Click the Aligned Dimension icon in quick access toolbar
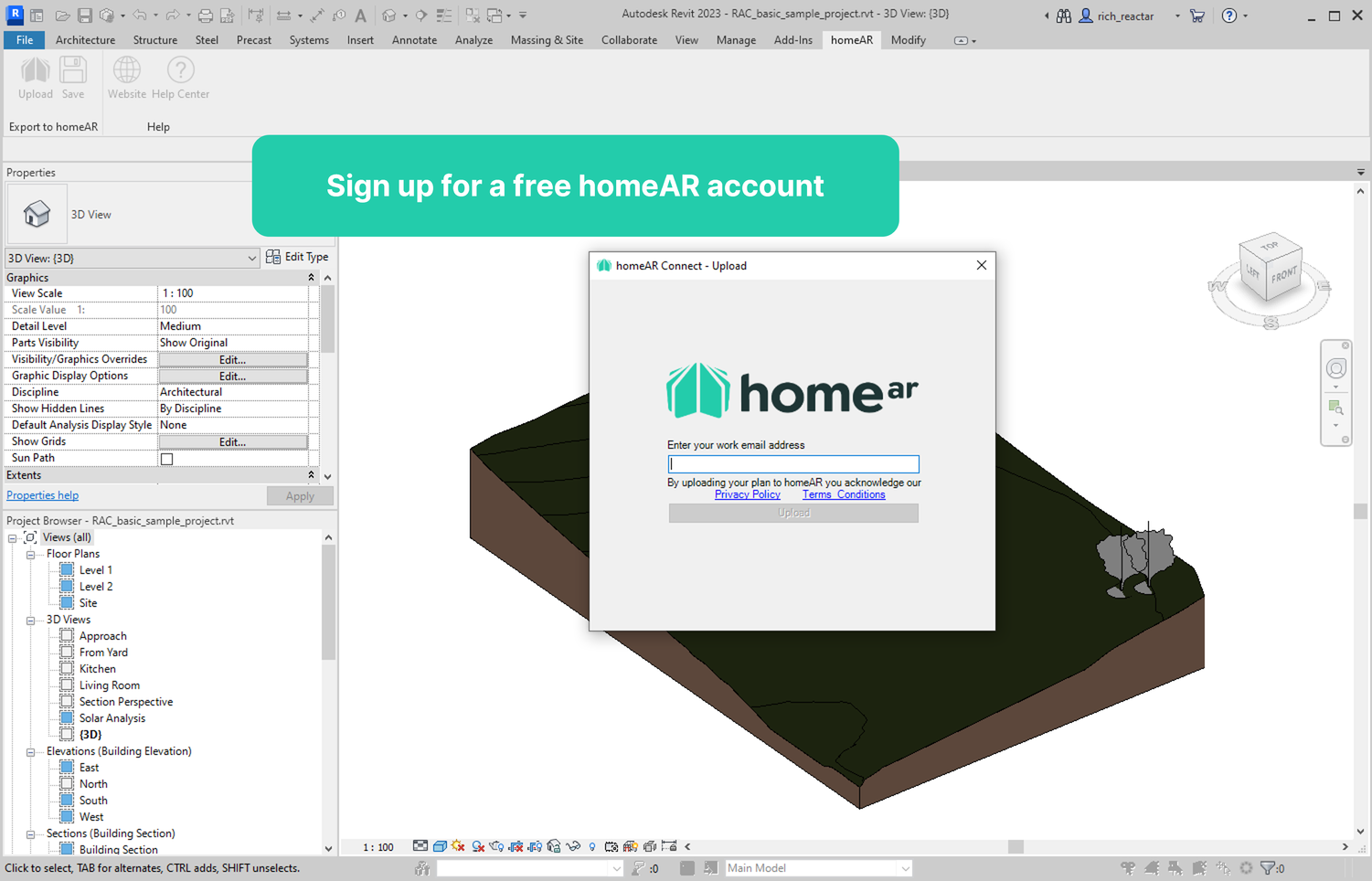Screen dimensions: 1372x881 point(316,16)
